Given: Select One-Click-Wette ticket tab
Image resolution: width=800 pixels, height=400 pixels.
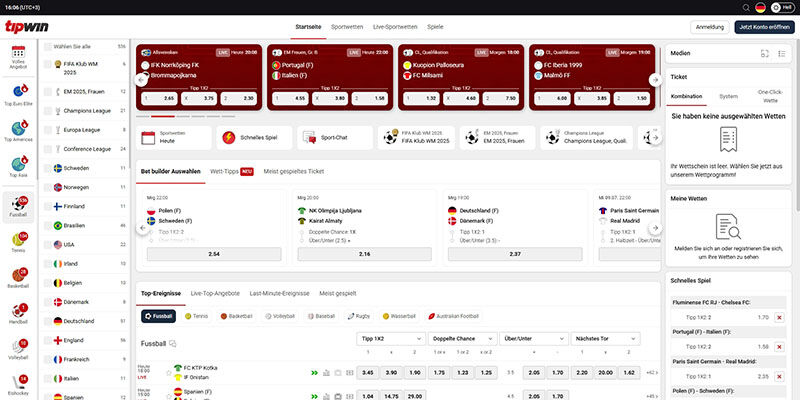Looking at the screenshot, I should coord(771,96).
